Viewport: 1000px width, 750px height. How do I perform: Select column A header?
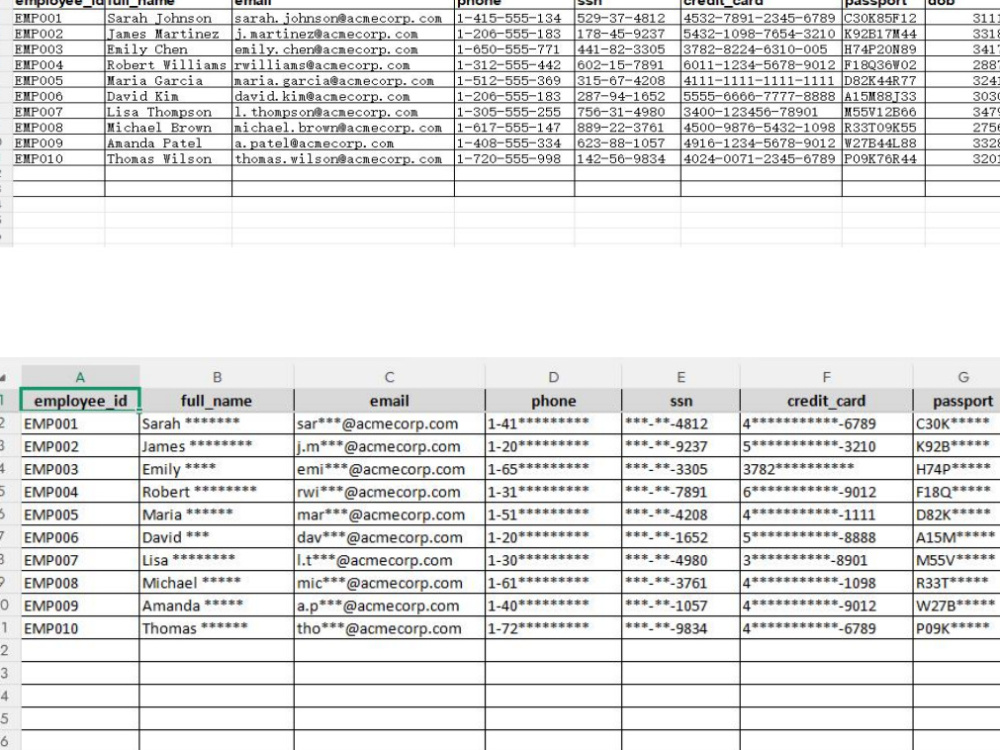80,377
